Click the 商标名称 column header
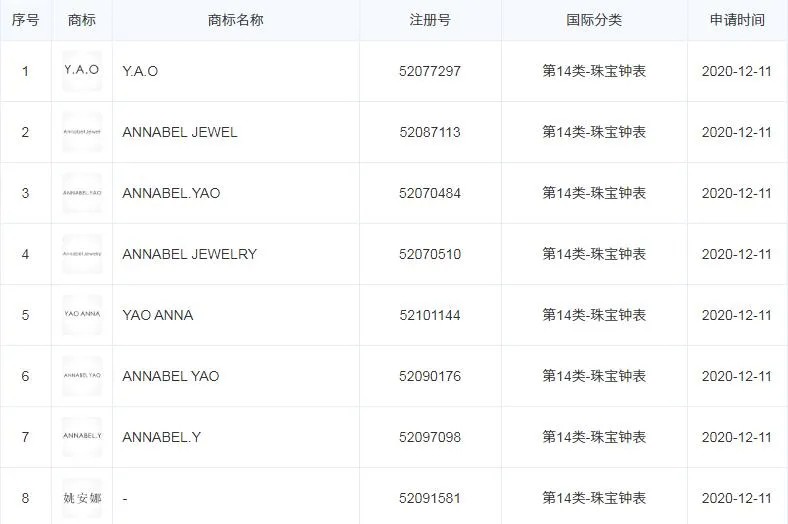The height and width of the screenshot is (524, 788). coord(236,20)
